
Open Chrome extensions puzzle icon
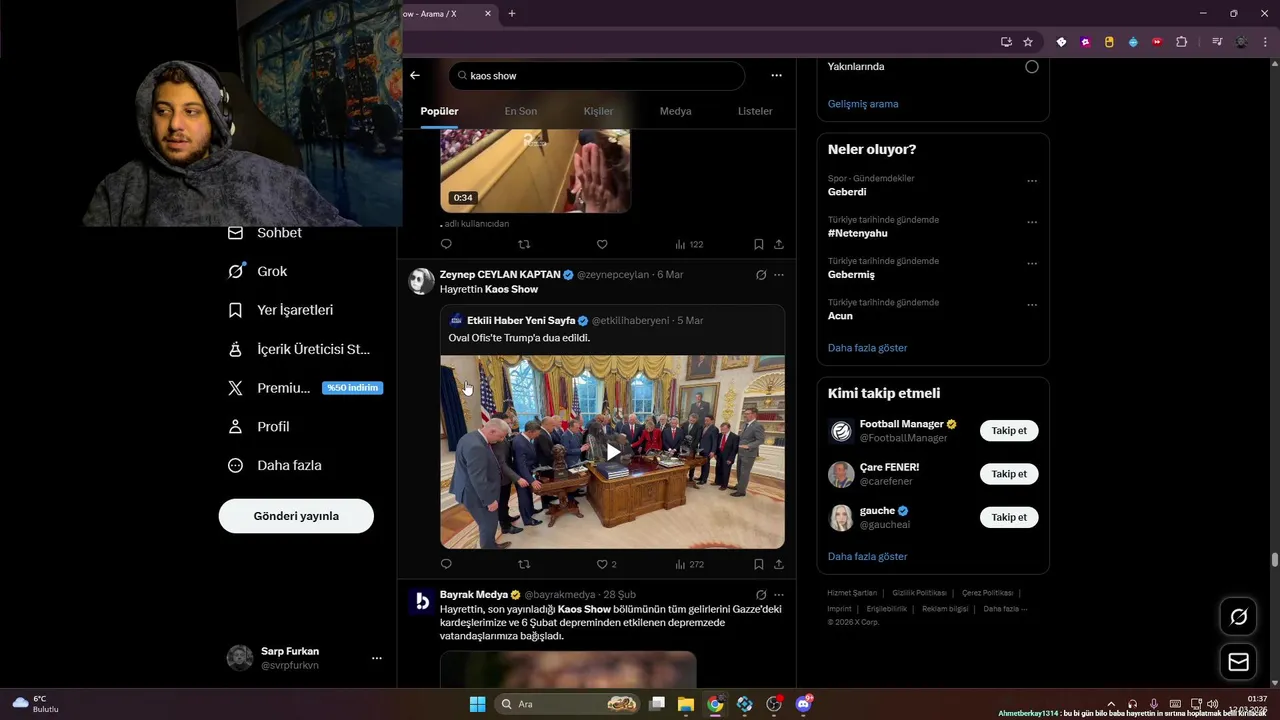[x=1182, y=42]
